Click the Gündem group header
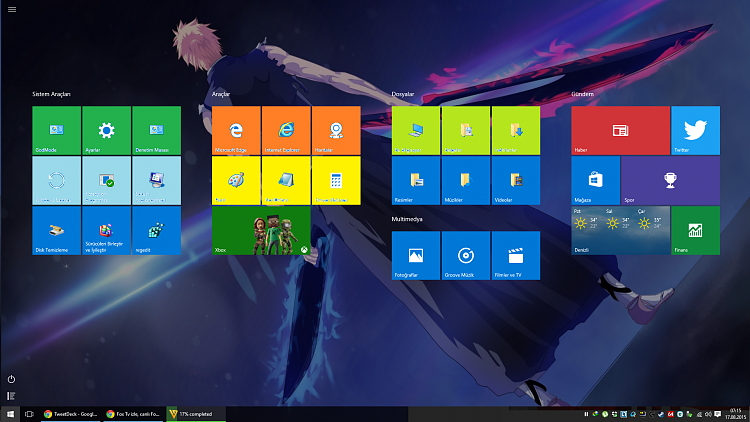This screenshot has height=422, width=750. tap(582, 94)
